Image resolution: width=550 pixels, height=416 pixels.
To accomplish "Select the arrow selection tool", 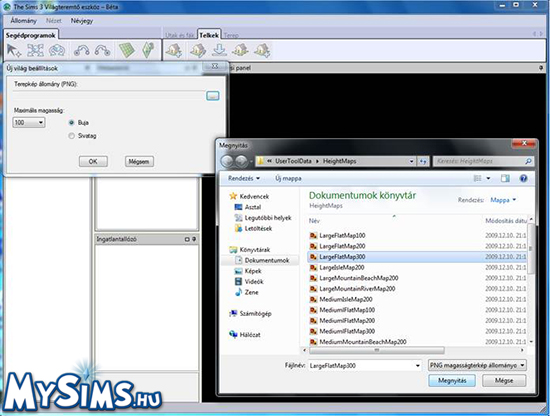I will pyautogui.click(x=14, y=51).
